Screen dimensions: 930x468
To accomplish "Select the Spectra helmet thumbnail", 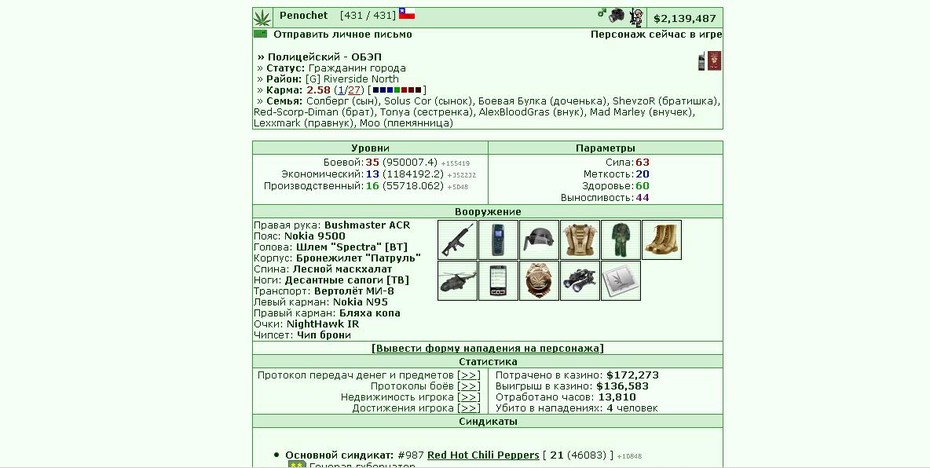I will click(x=539, y=240).
